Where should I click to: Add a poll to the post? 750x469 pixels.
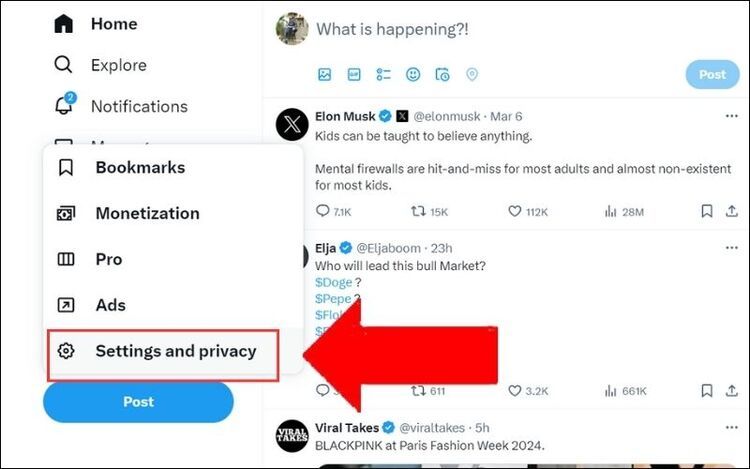tap(383, 74)
